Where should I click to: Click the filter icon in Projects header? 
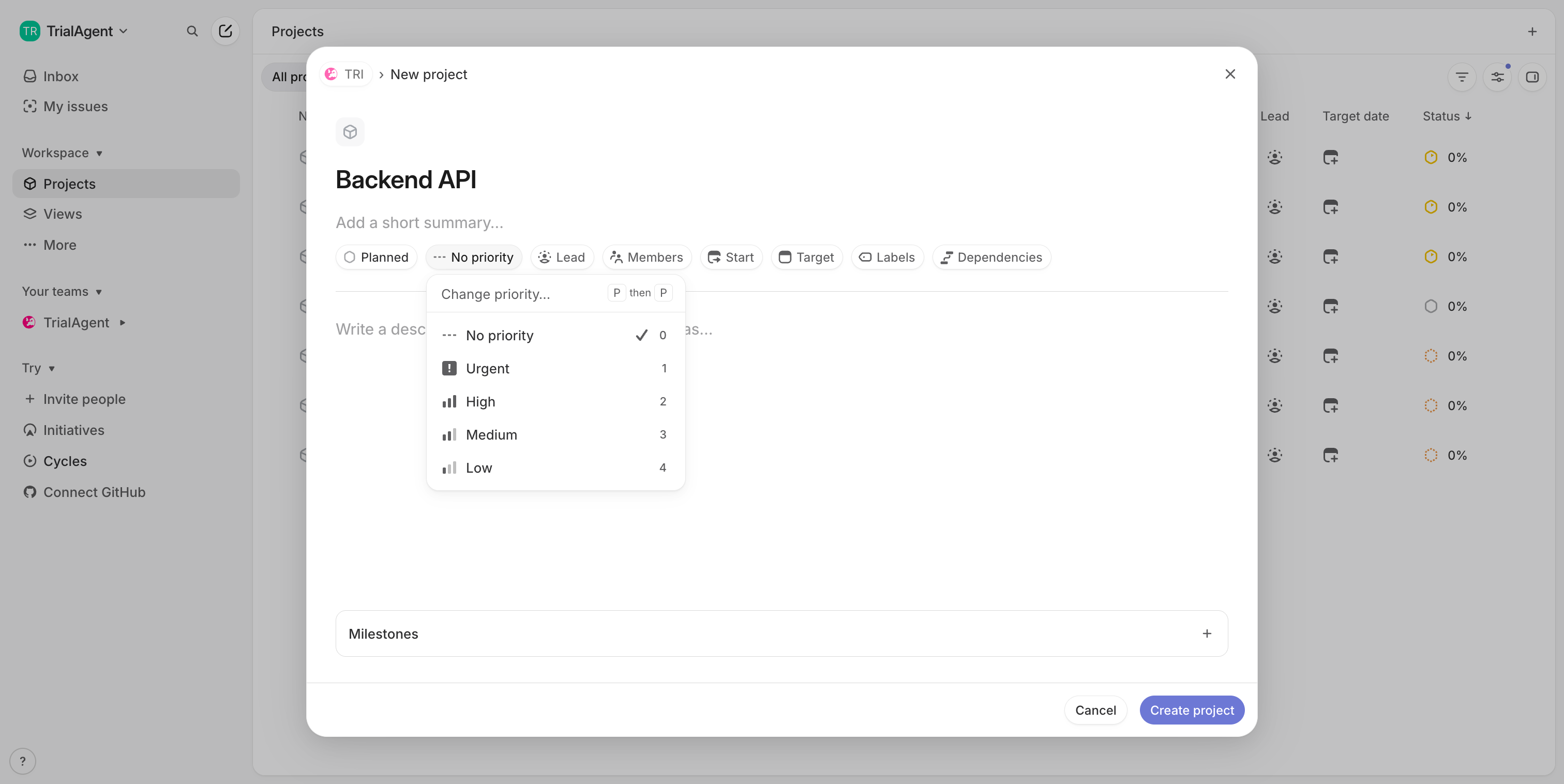point(1462,77)
